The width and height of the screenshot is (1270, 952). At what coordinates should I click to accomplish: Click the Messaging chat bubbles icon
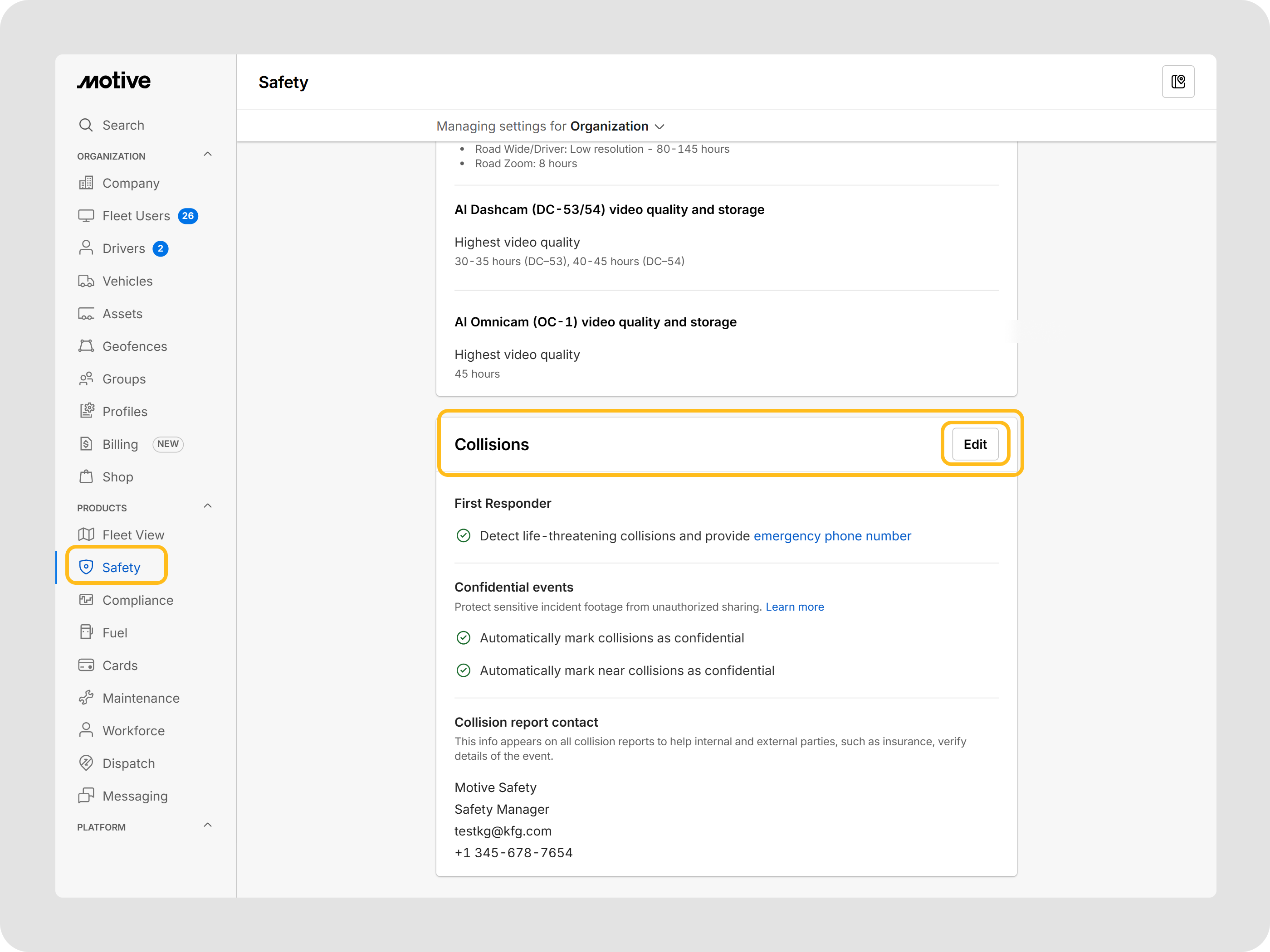86,795
